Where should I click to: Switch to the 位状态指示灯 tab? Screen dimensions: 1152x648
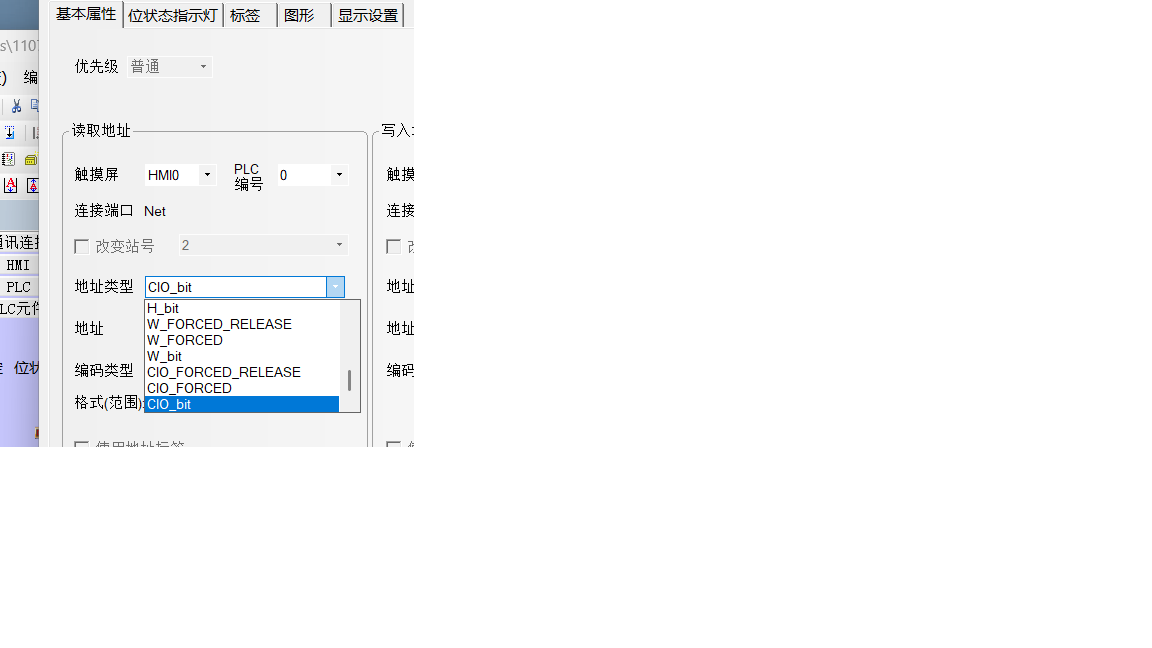click(x=173, y=15)
